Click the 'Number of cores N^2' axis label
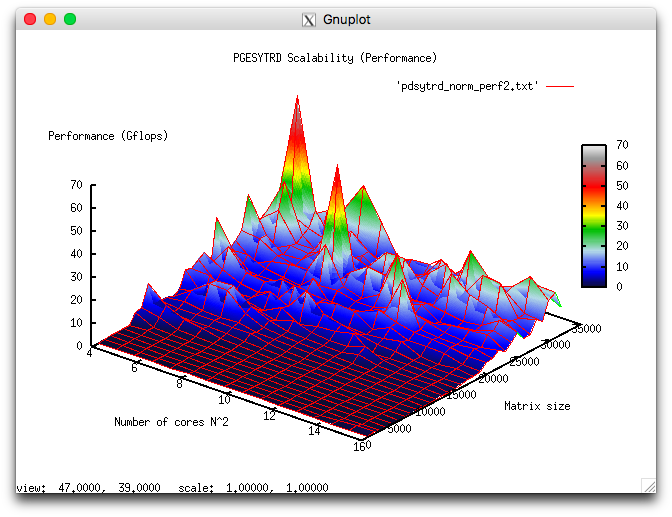The width and height of the screenshot is (672, 517). click(x=171, y=422)
